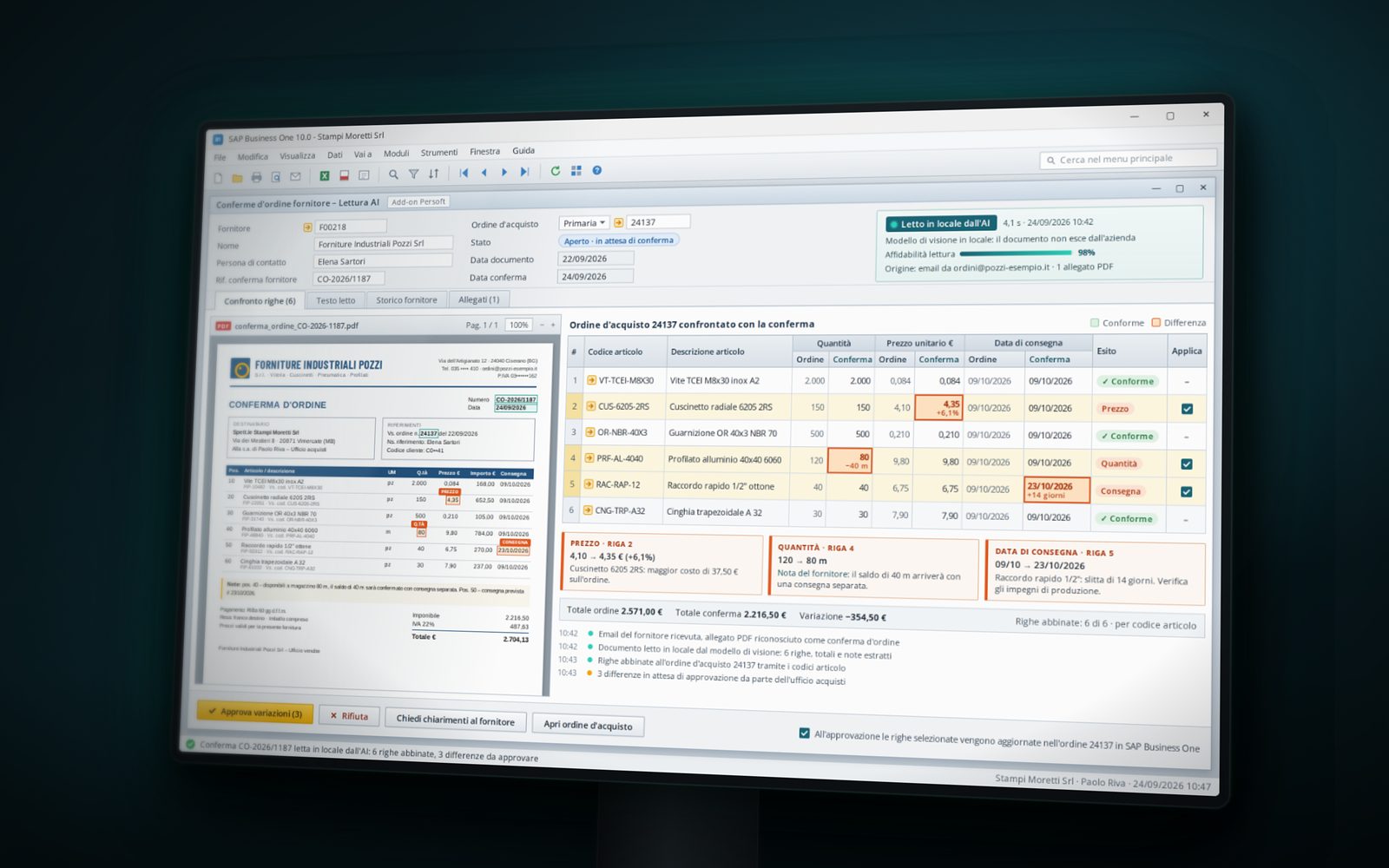Switch to the Testo letto tab
Screen dimensions: 1389x868
point(335,300)
